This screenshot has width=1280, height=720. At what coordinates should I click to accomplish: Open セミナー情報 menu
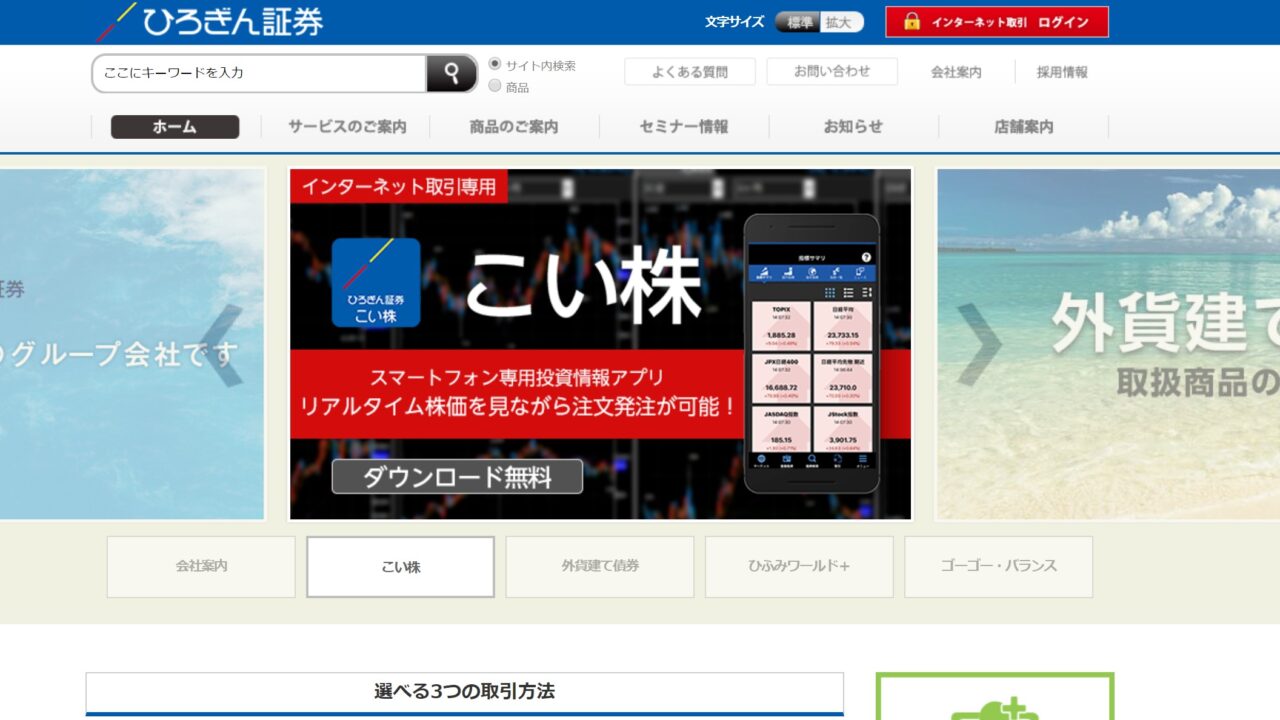pos(684,127)
